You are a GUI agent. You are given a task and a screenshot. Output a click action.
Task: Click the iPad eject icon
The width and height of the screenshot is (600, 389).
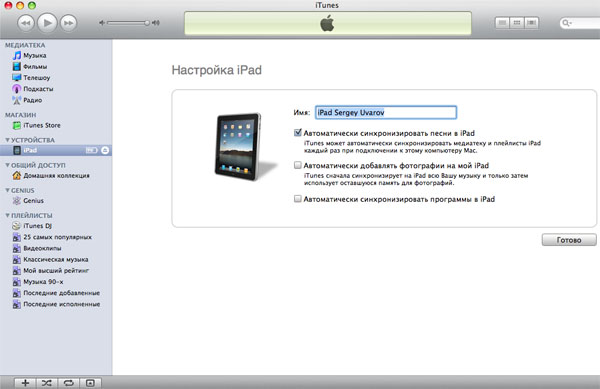click(x=105, y=150)
